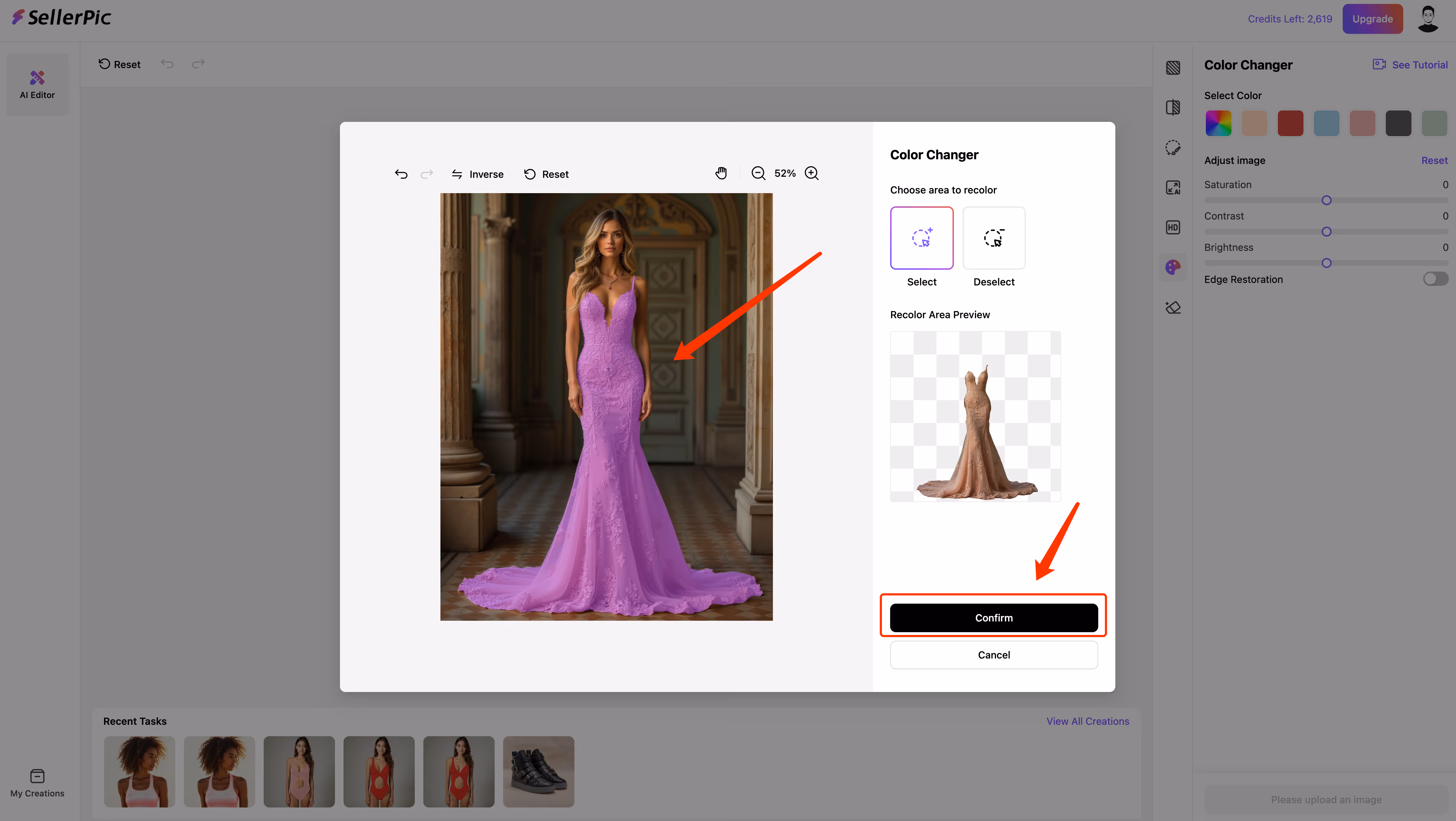Image resolution: width=1456 pixels, height=821 pixels.
Task: Open the HD enhance sidebar icon
Action: pos(1173,227)
